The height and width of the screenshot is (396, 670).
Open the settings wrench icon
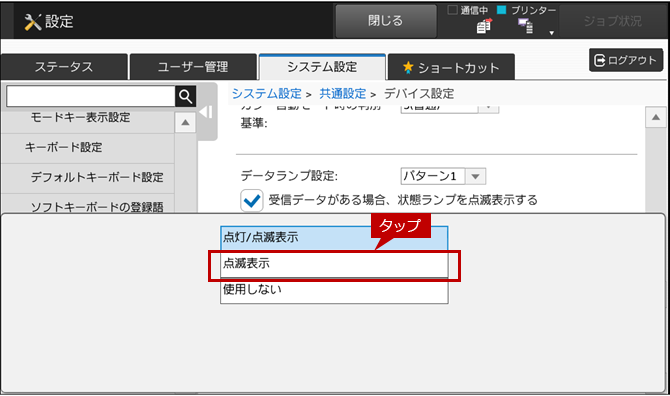[x=32, y=21]
